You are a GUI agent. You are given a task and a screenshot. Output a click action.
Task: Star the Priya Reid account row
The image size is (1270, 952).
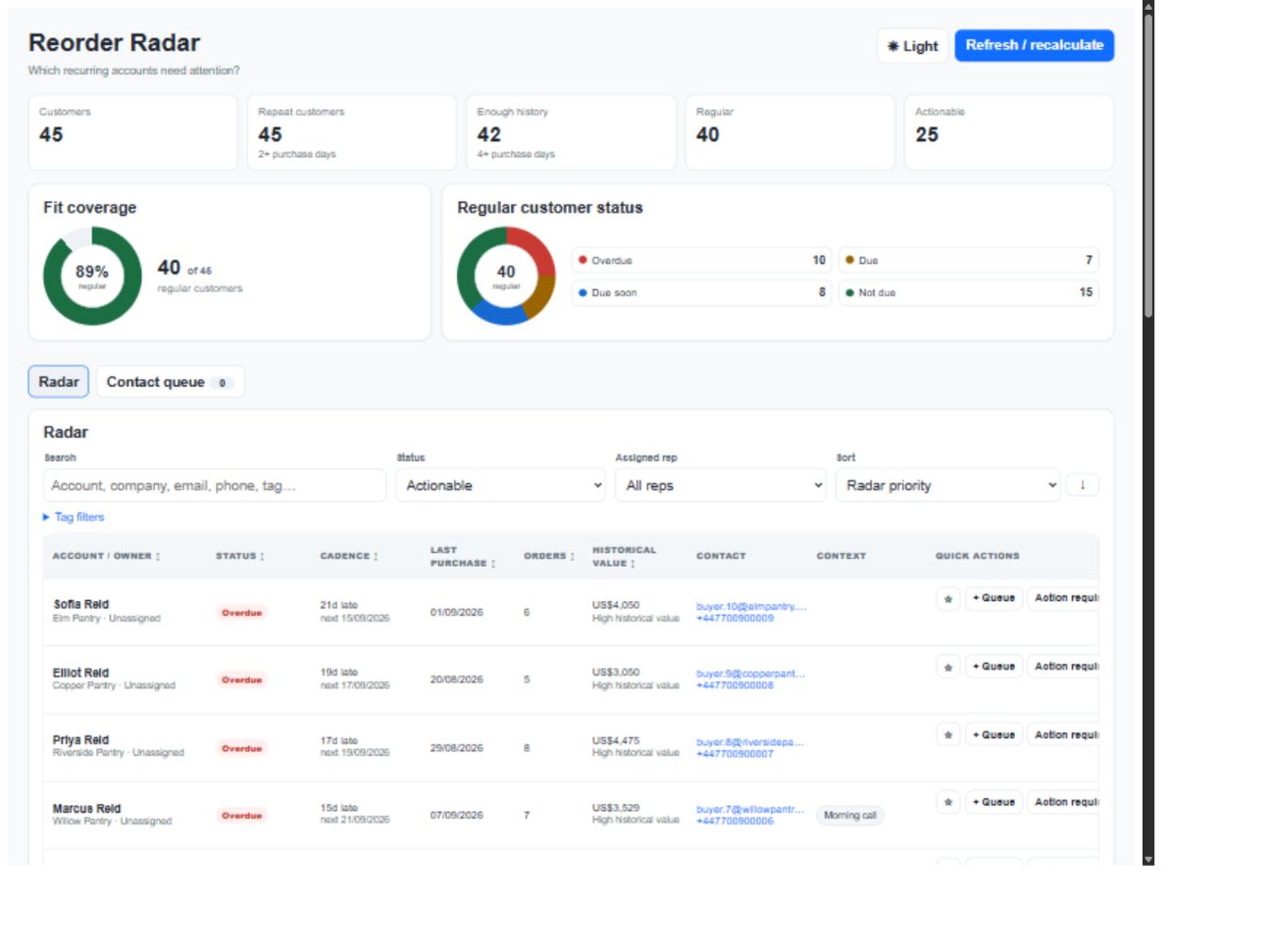pyautogui.click(x=947, y=734)
